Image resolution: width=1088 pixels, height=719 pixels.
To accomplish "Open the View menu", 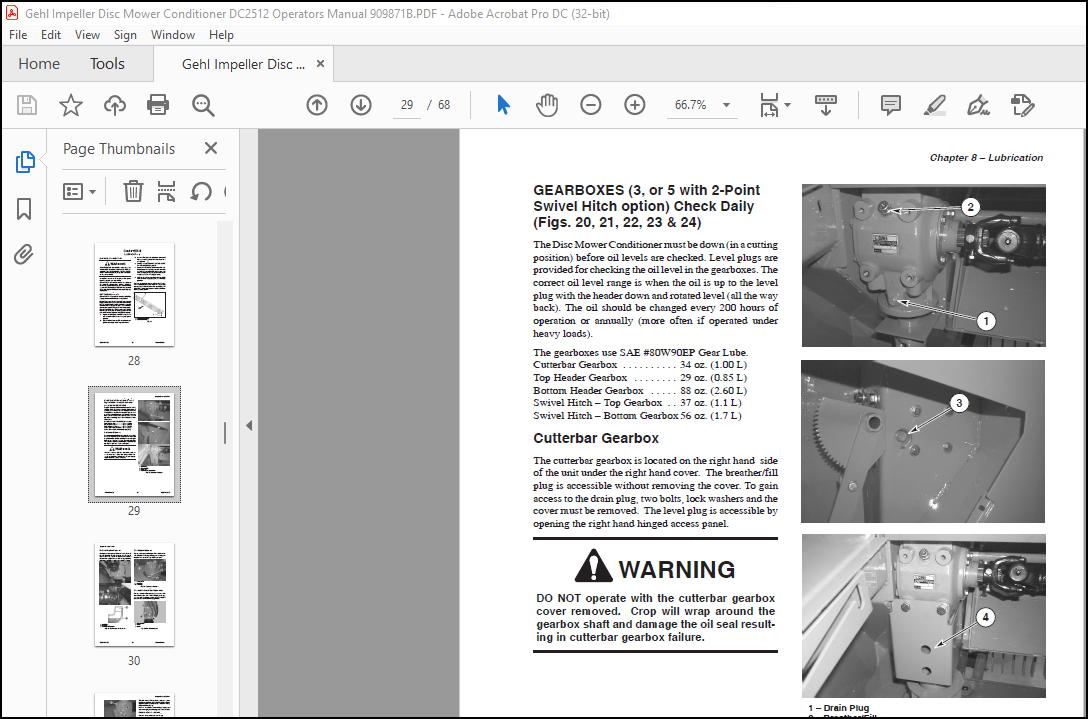I will pos(87,35).
